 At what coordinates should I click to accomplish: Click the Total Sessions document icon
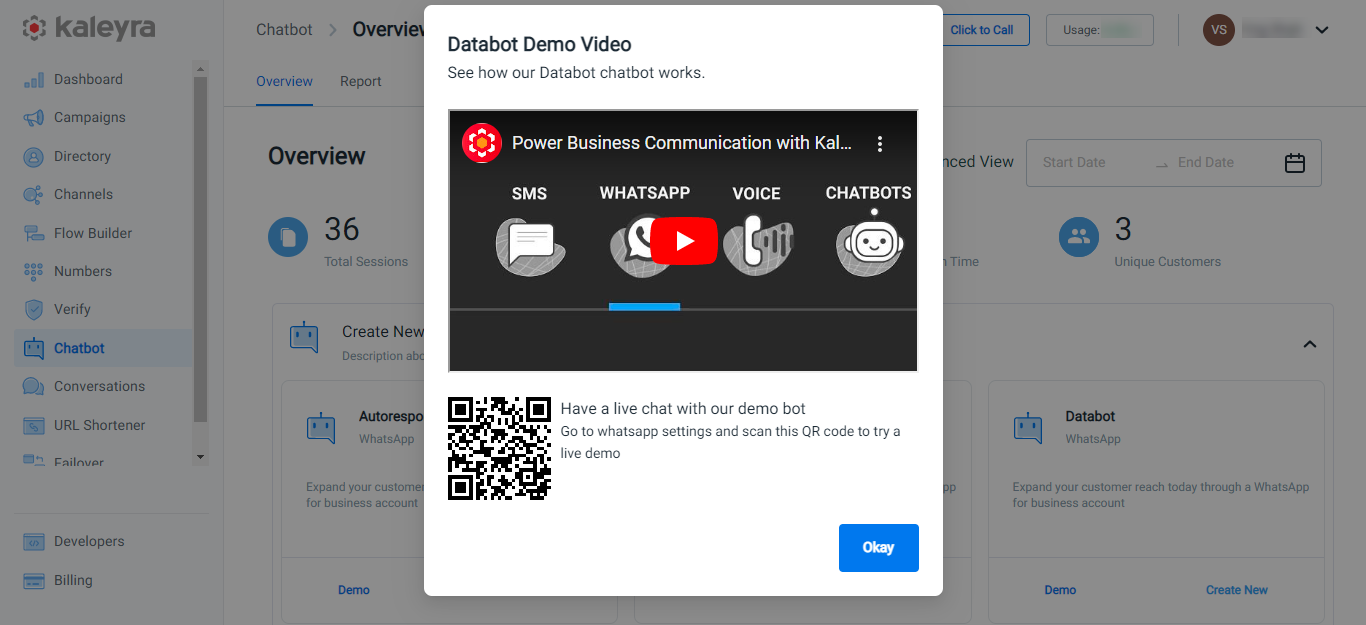pyautogui.click(x=288, y=238)
